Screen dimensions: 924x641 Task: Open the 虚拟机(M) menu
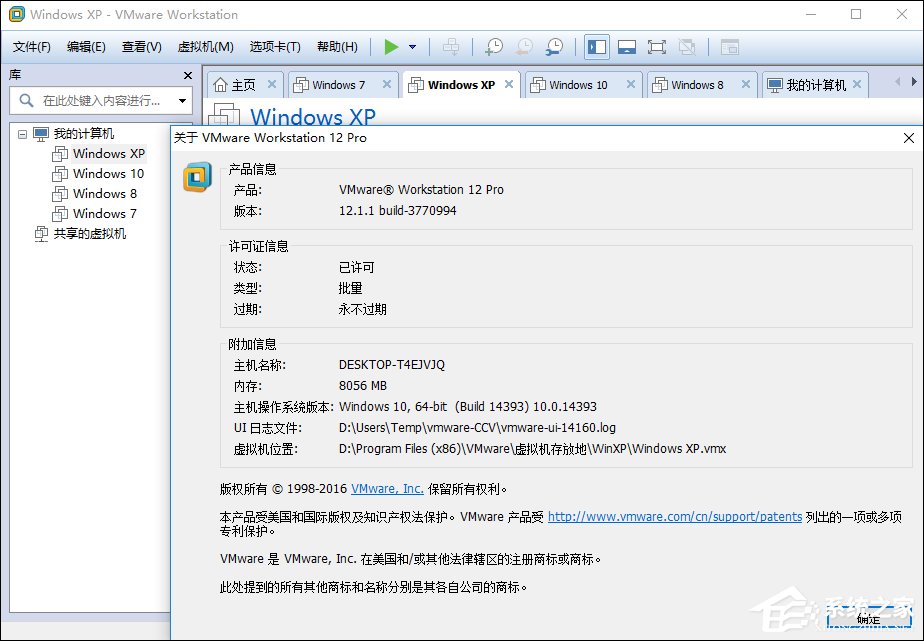(204, 46)
